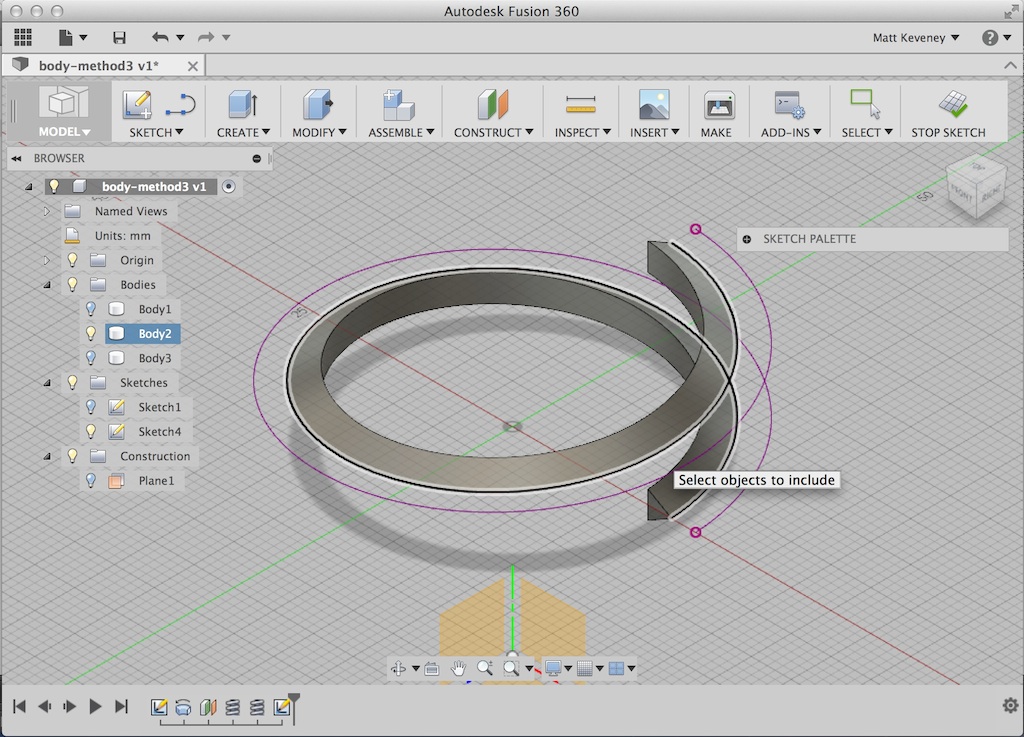Open the CONSTRUCT menu
This screenshot has width=1024, height=737.
pyautogui.click(x=493, y=133)
